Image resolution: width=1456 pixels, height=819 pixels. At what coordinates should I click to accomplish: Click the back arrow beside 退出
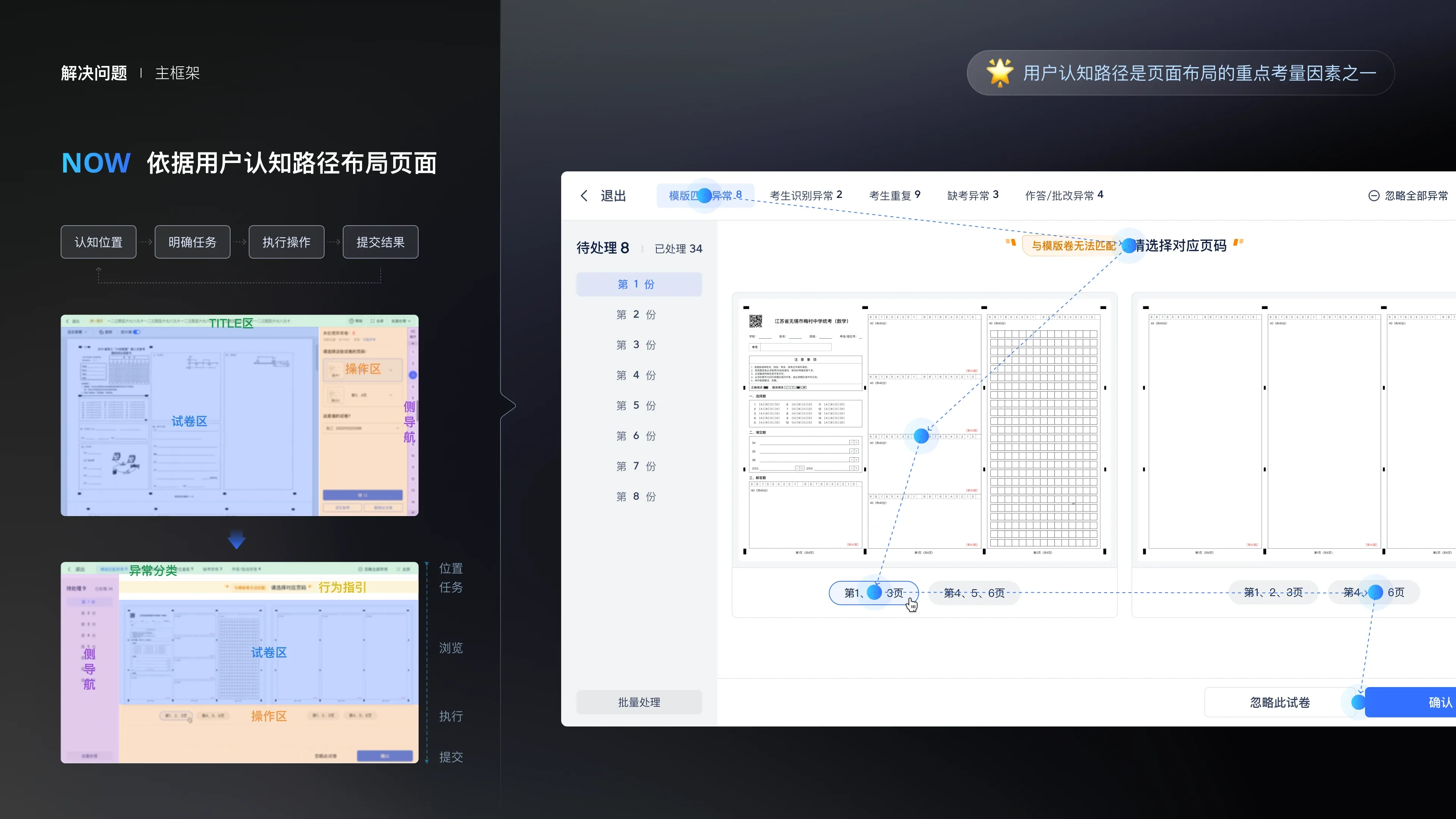[584, 196]
